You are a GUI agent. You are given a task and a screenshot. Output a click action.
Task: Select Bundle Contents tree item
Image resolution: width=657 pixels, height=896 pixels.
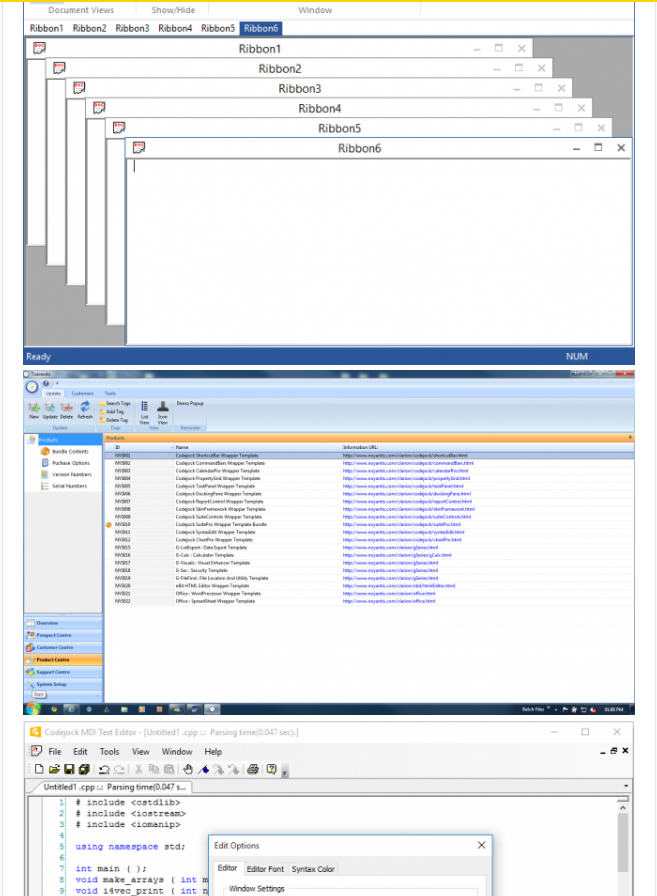pyautogui.click(x=65, y=451)
